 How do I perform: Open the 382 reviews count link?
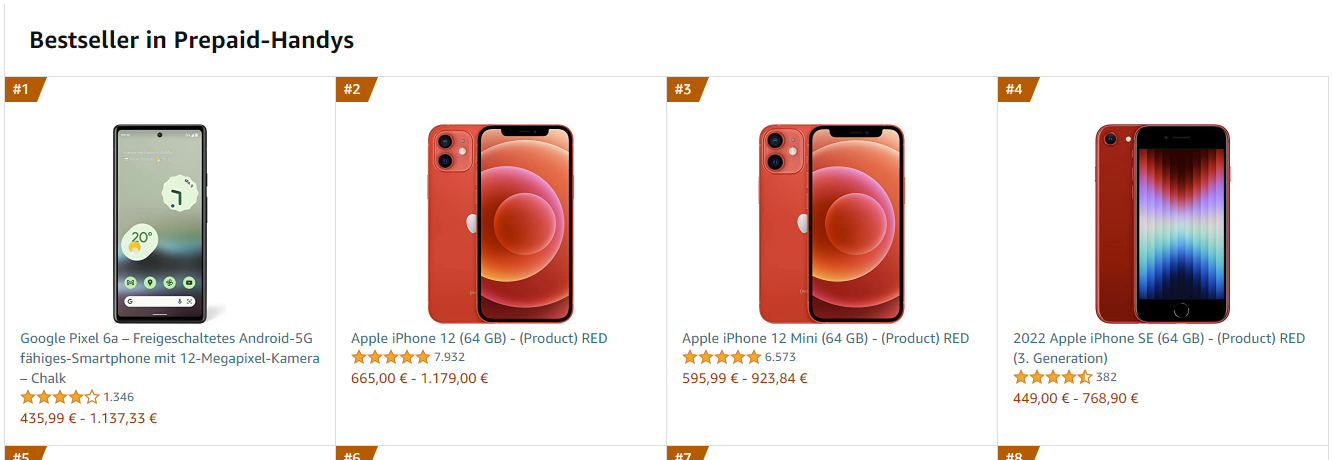coord(1106,377)
